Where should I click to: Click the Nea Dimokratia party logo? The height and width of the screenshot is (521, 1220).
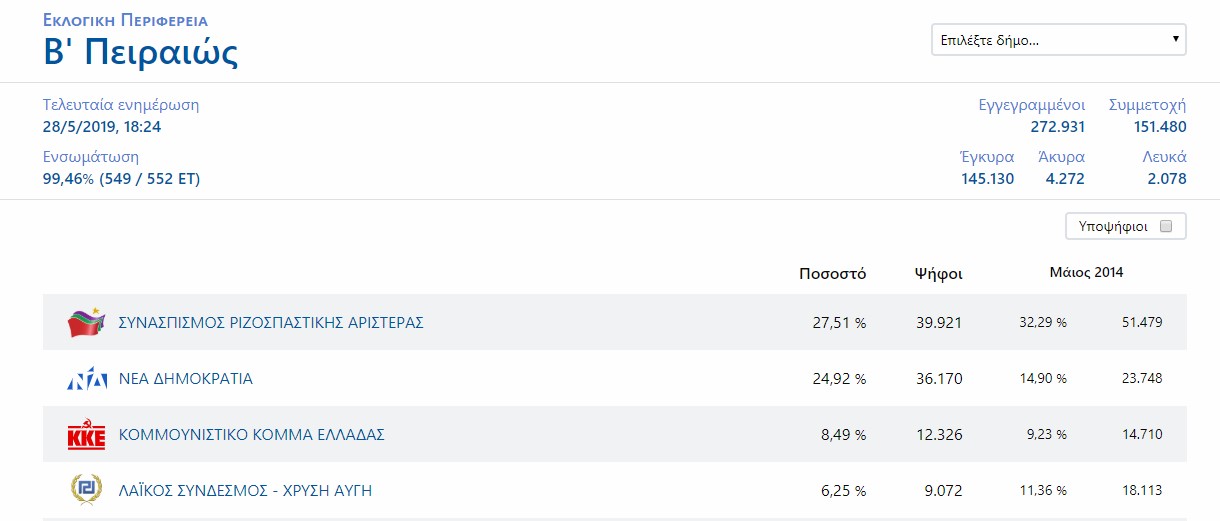pos(86,379)
